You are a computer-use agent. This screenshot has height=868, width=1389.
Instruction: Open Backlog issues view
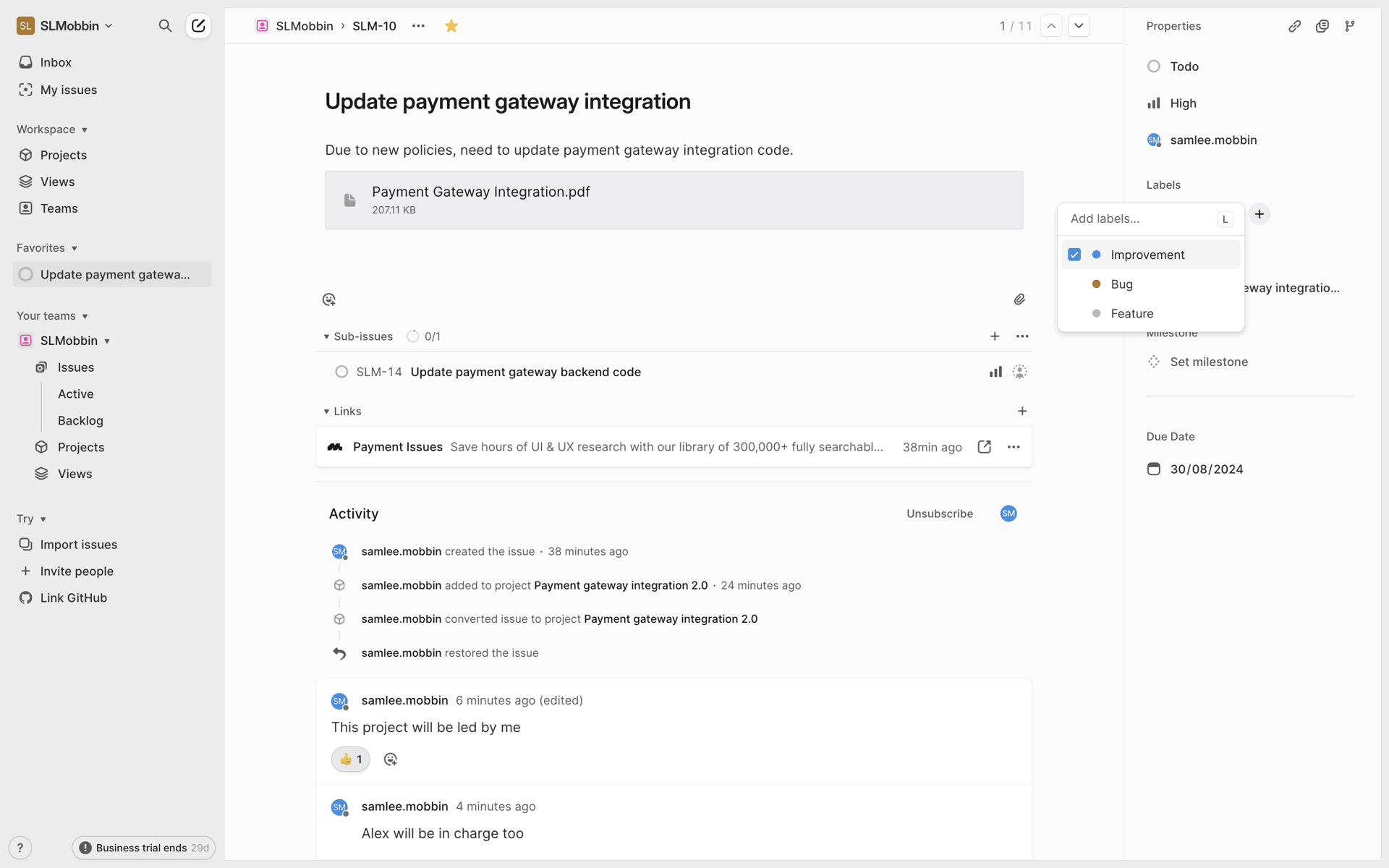tap(80, 421)
